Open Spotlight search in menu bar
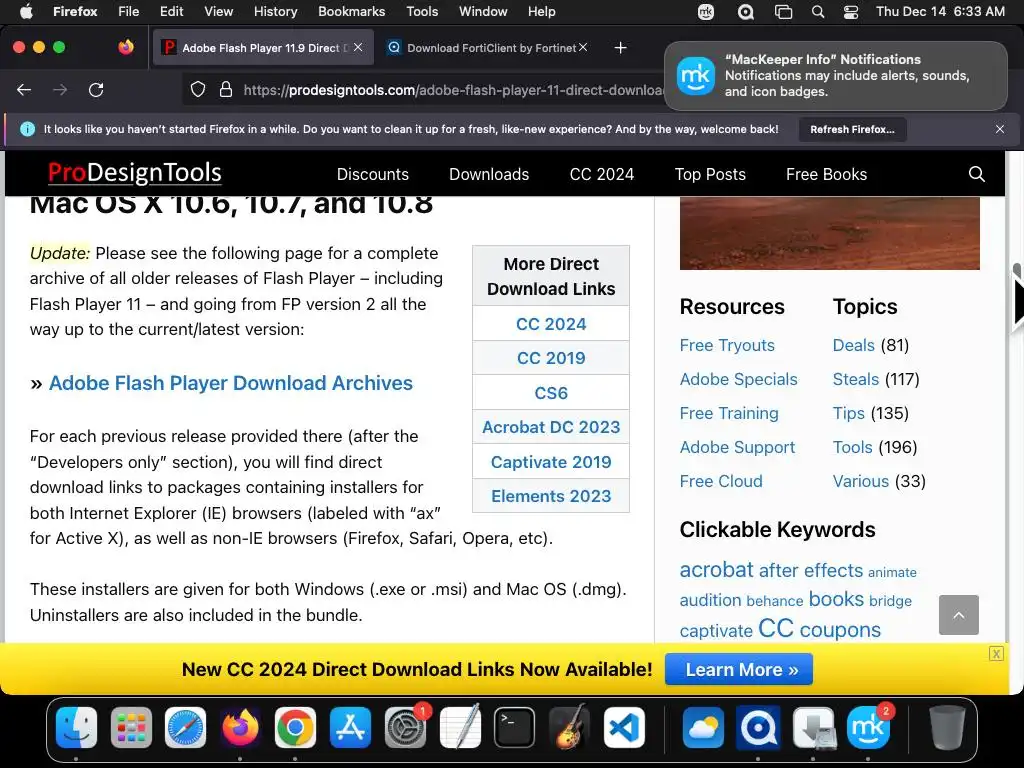The height and width of the screenshot is (768, 1024). click(x=818, y=12)
